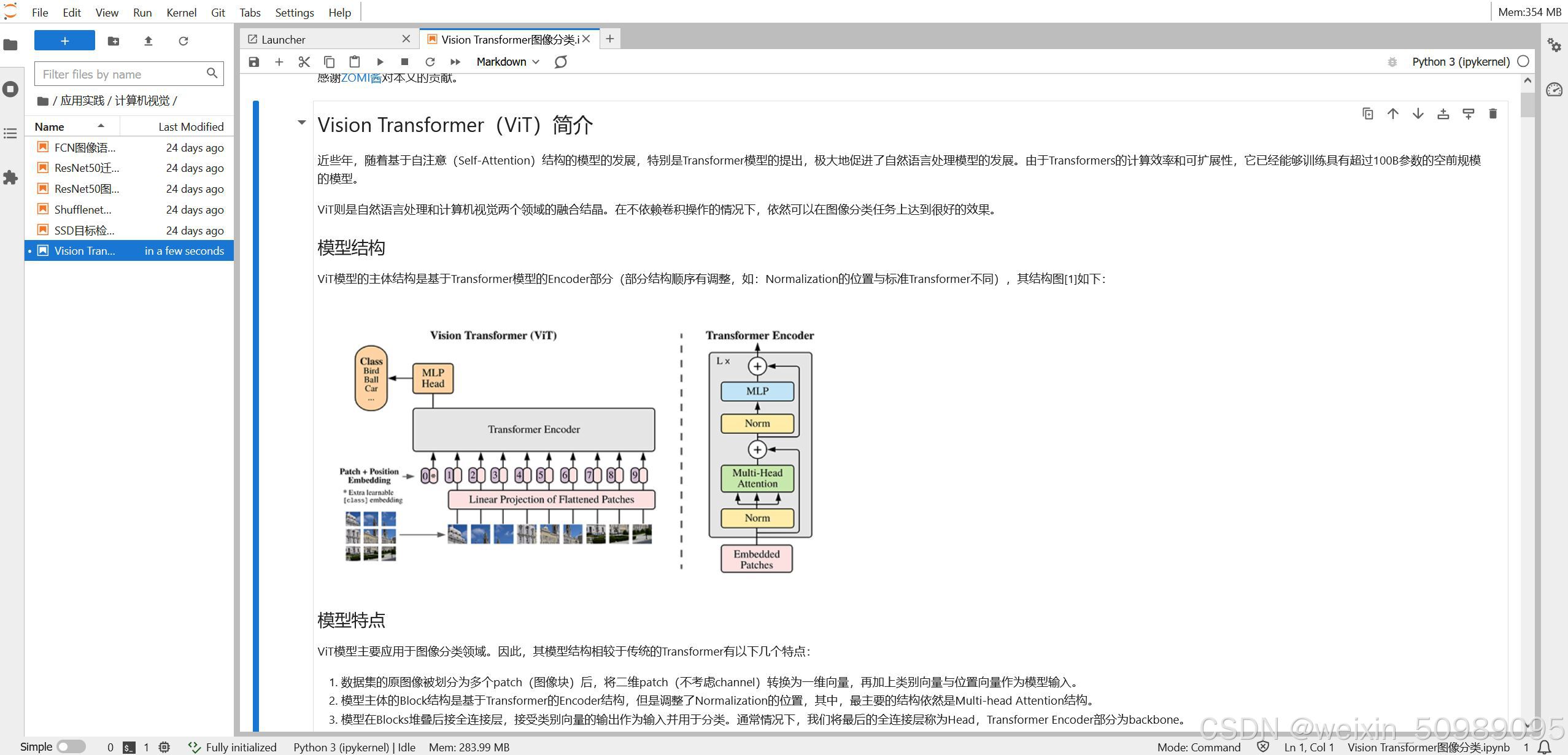Run the selected cell
The width and height of the screenshot is (1568, 755).
(380, 62)
